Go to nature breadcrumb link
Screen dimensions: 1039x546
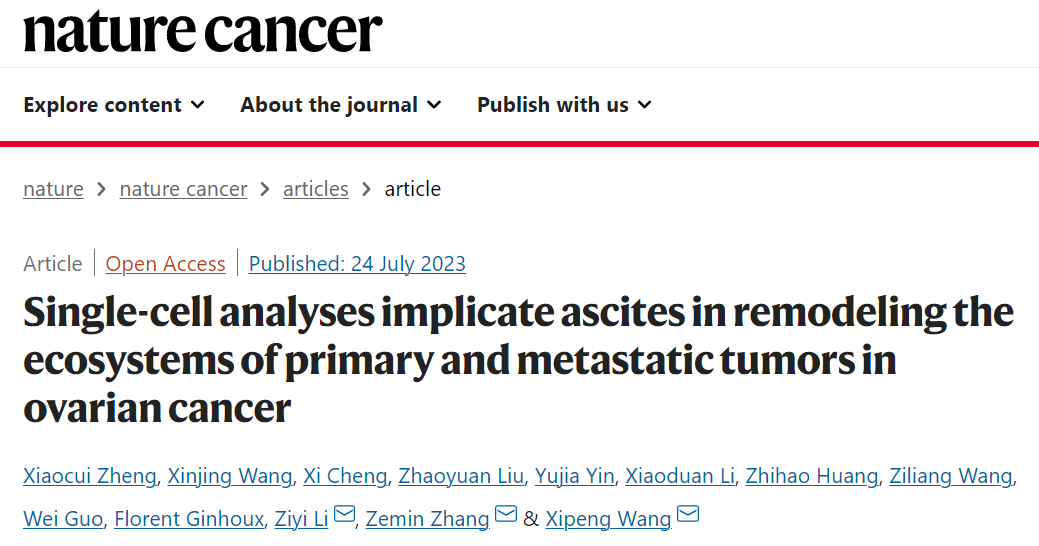(53, 189)
